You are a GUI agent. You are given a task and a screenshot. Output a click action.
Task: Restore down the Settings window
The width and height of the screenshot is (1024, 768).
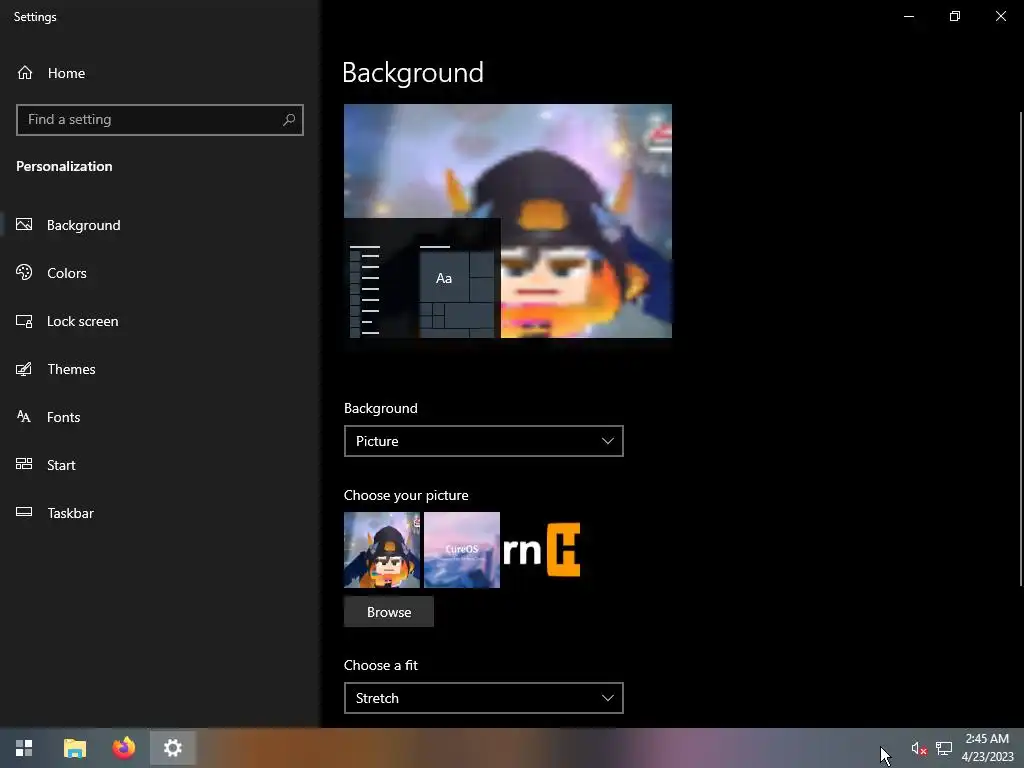coord(955,16)
